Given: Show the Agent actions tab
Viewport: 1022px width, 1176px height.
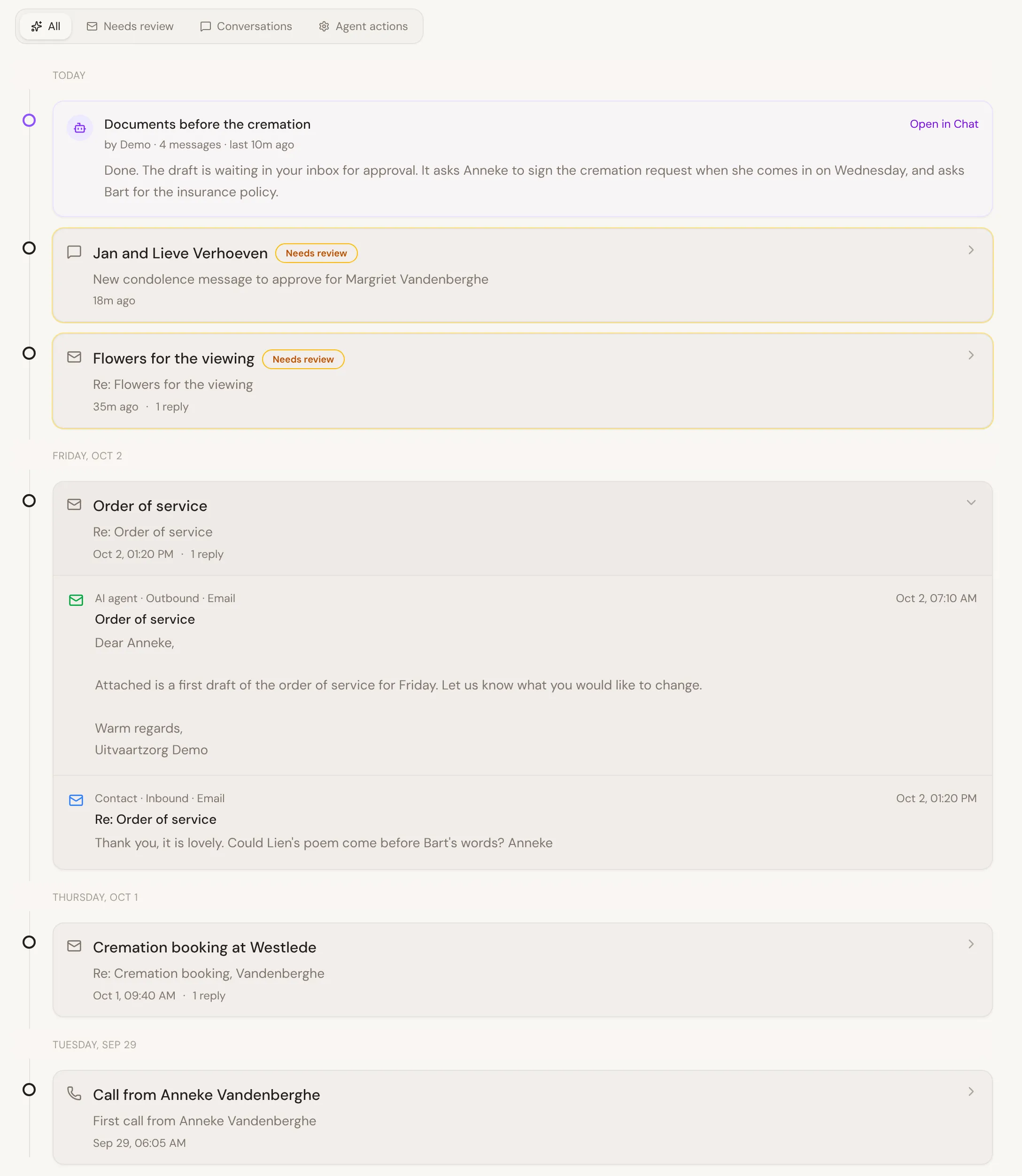Looking at the screenshot, I should tap(364, 26).
